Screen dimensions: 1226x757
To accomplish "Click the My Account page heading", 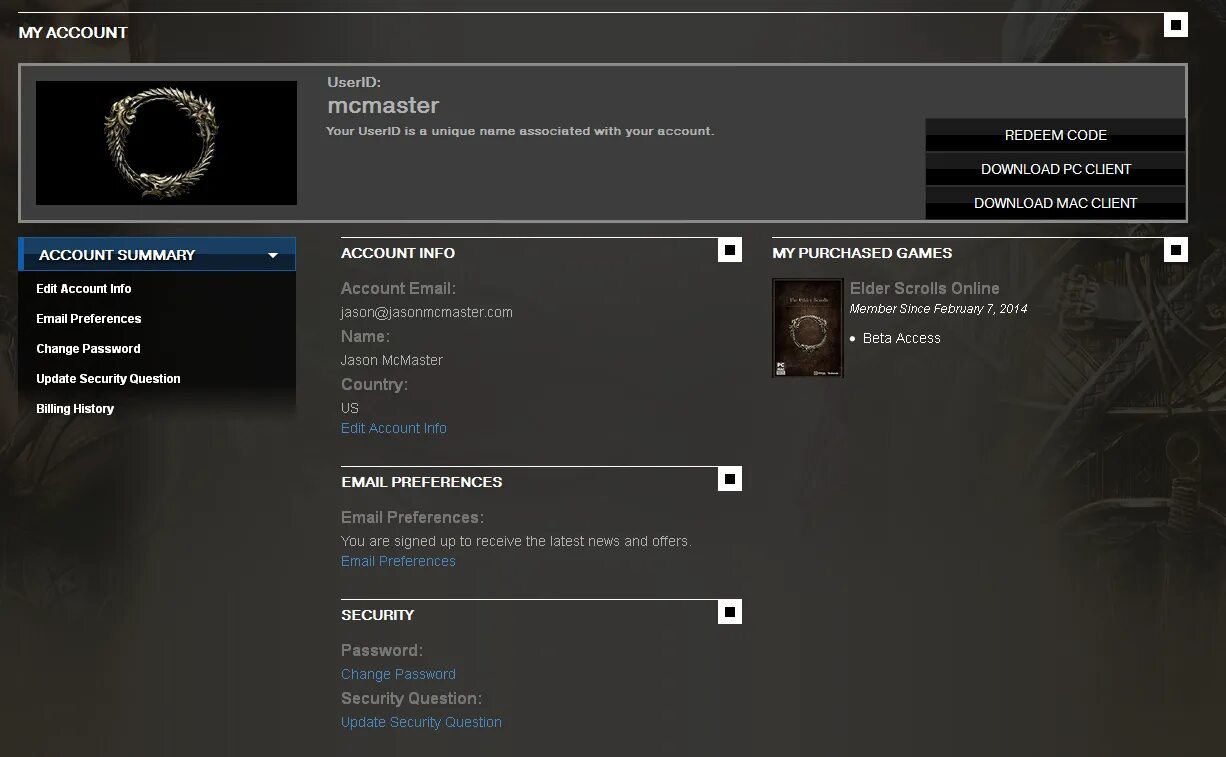I will pos(73,33).
